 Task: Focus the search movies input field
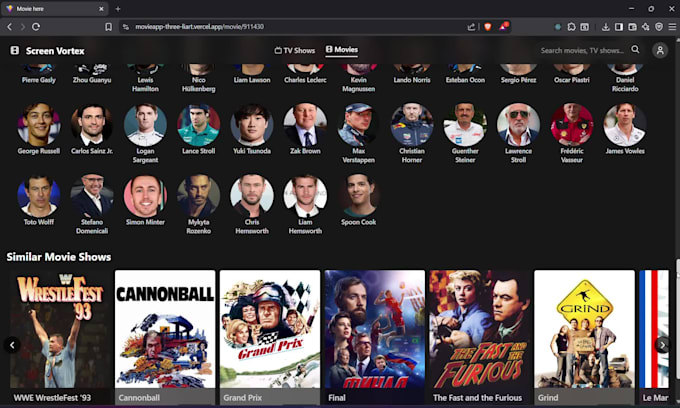coord(582,50)
